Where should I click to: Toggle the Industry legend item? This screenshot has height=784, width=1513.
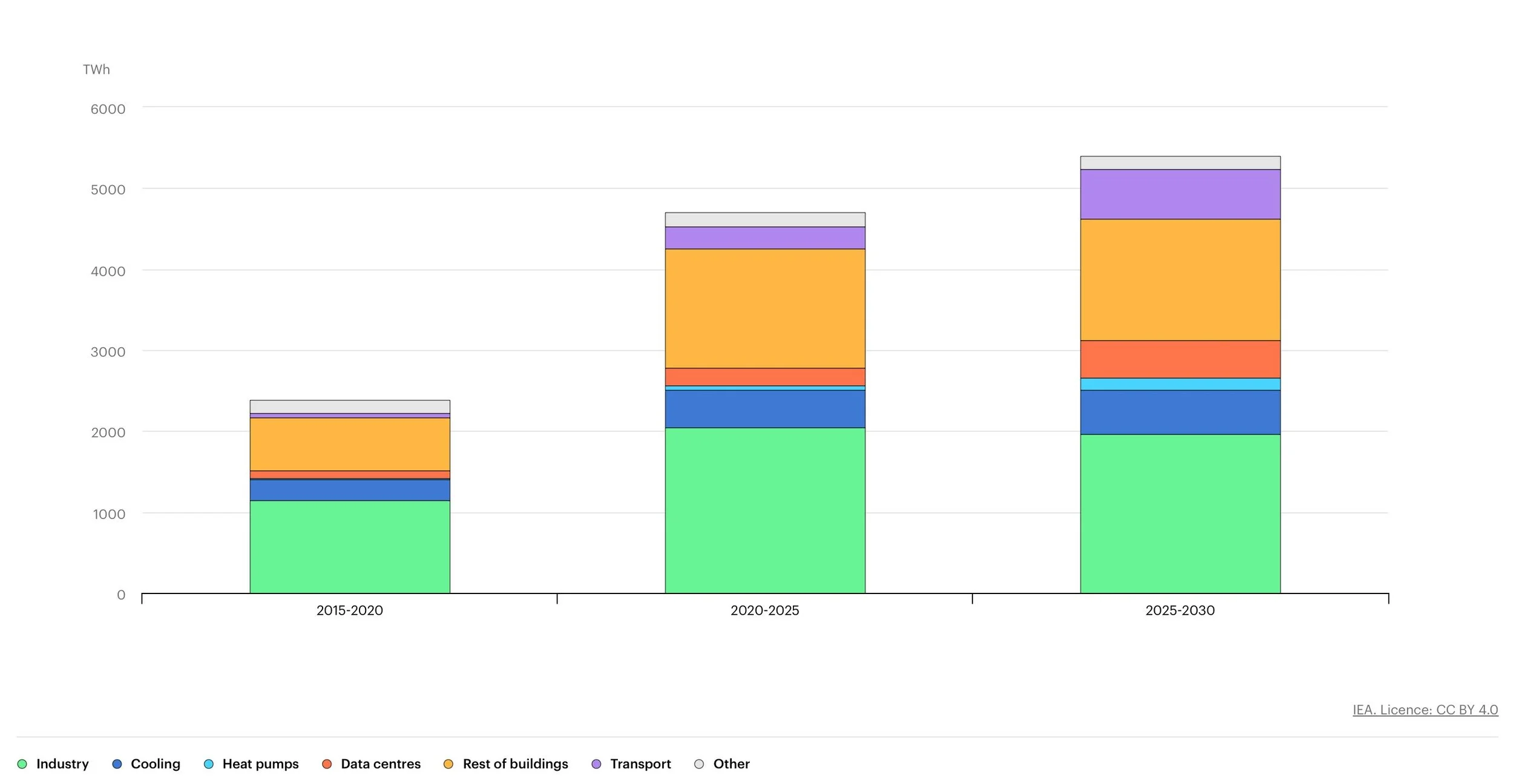(x=53, y=763)
